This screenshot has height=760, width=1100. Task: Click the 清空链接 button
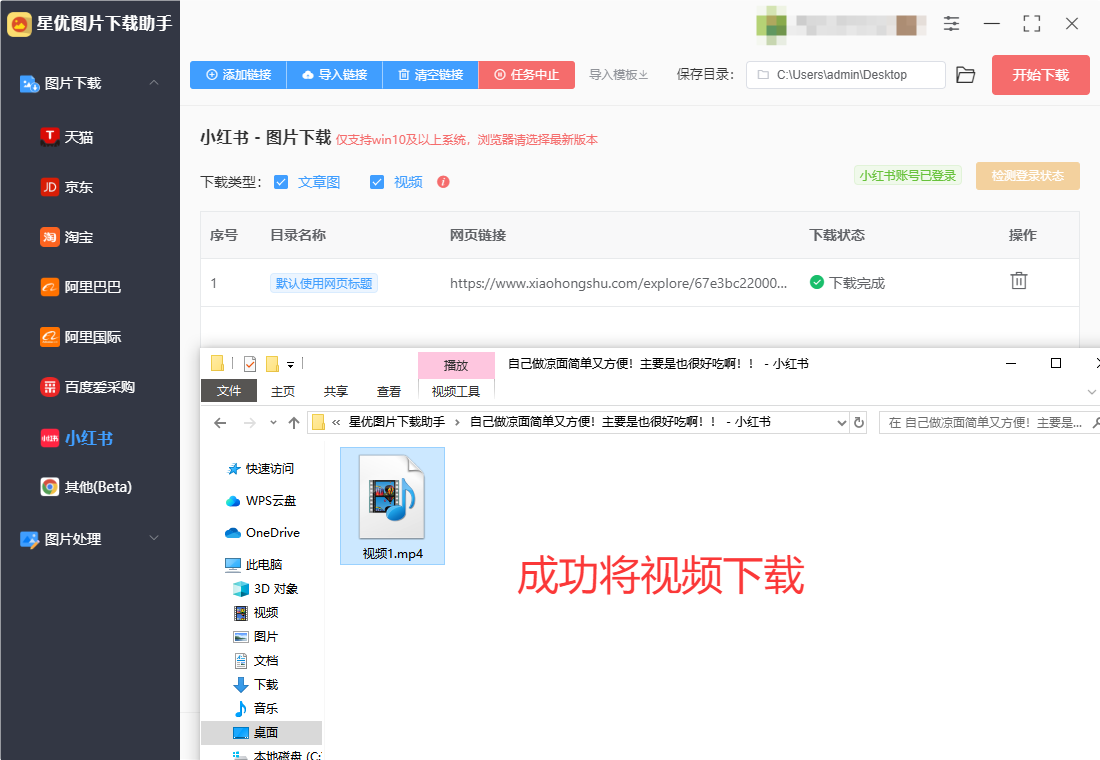[x=431, y=74]
